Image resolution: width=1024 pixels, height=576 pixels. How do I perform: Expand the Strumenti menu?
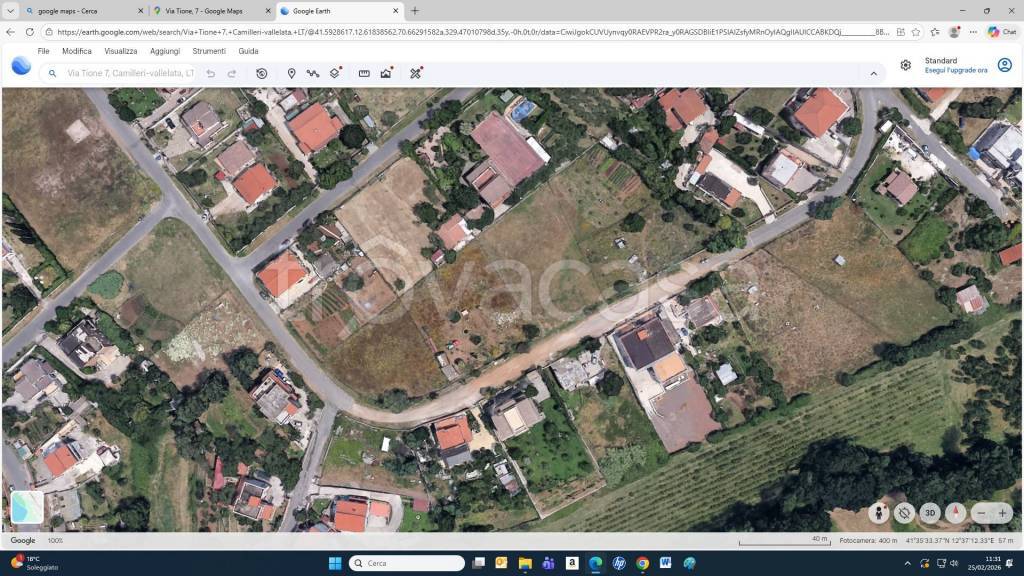pyautogui.click(x=209, y=51)
